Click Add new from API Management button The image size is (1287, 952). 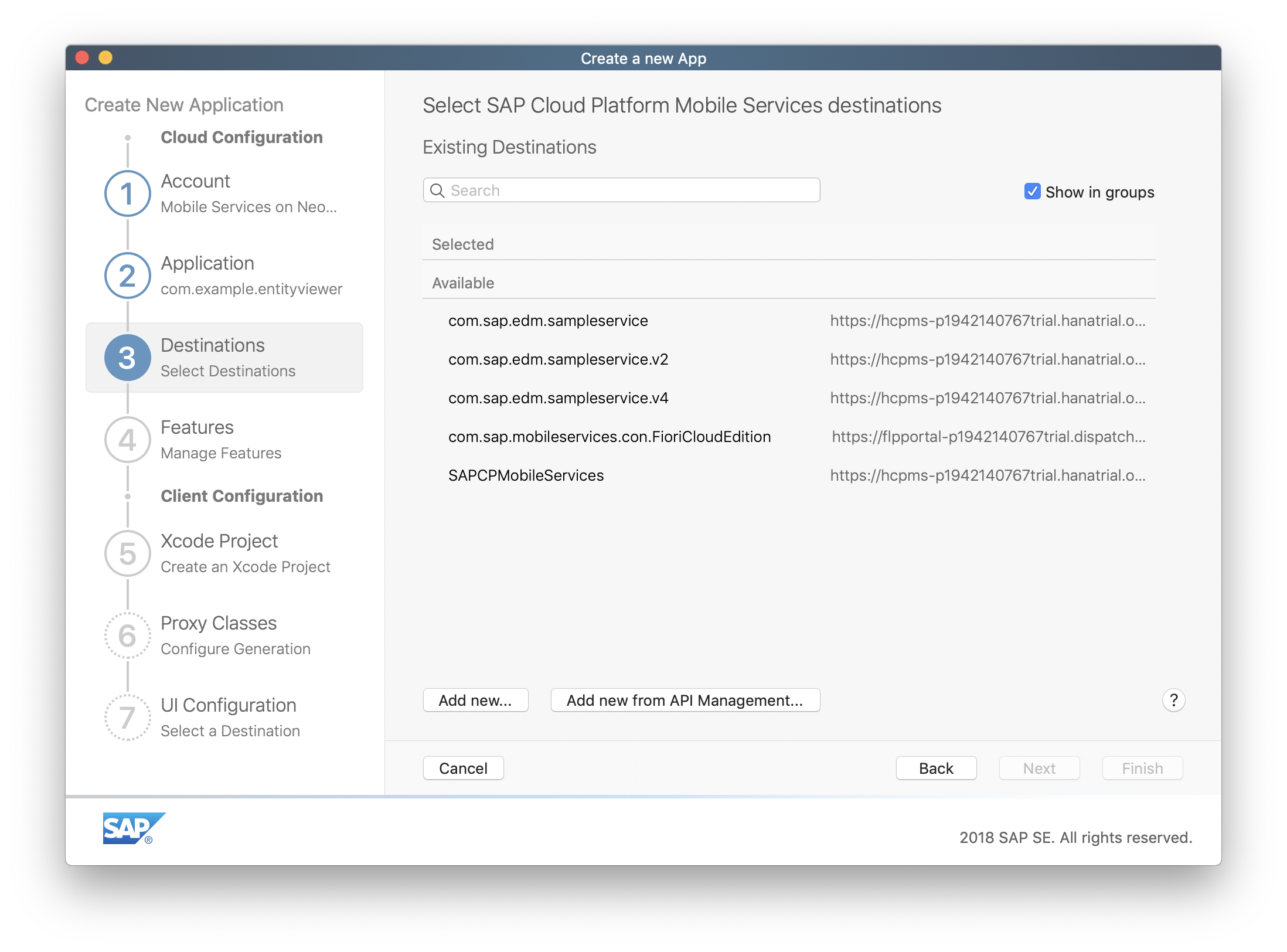coord(685,701)
